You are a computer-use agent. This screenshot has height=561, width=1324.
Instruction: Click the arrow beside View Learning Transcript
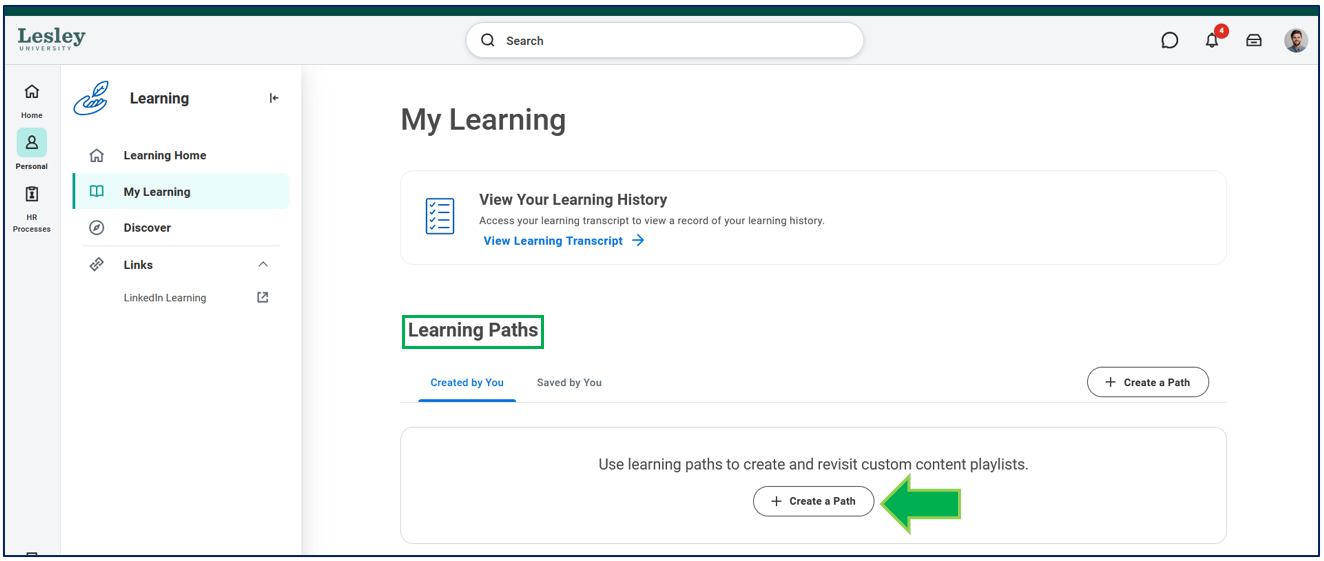pos(638,241)
